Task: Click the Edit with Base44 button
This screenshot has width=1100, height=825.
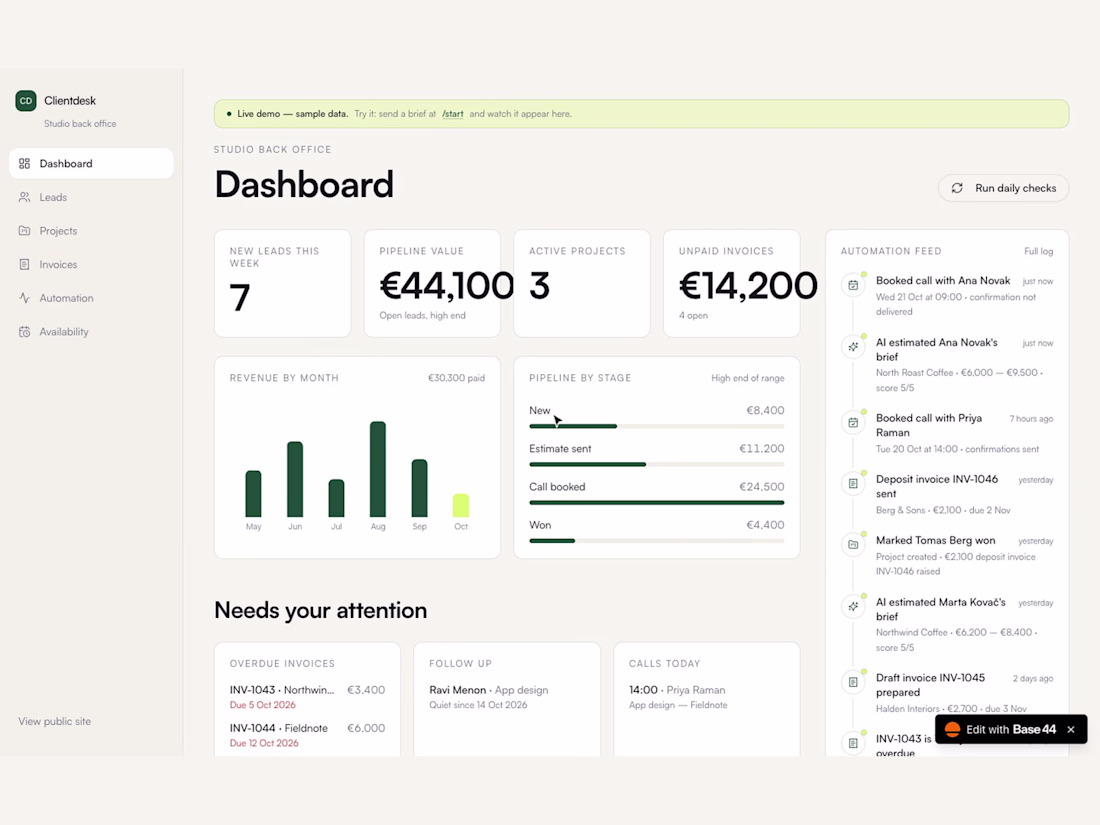Action: pyautogui.click(x=1000, y=730)
